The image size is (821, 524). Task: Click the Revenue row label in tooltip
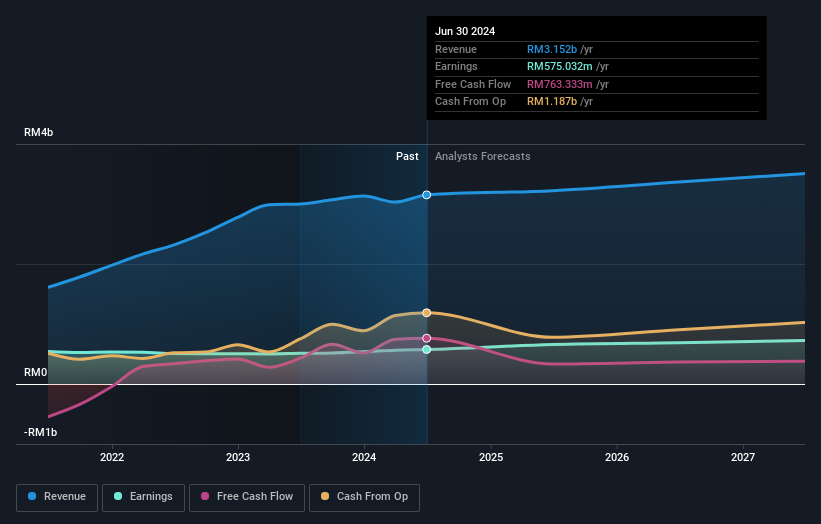[456, 49]
